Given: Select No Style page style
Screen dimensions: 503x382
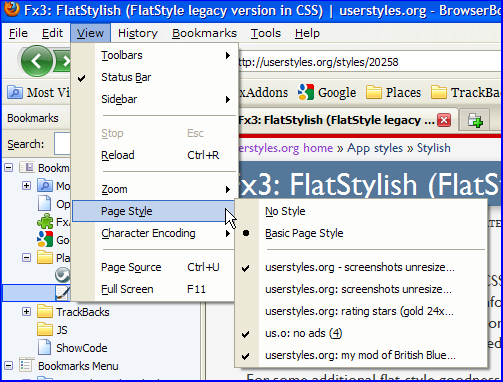Looking at the screenshot, I should coord(361,211).
